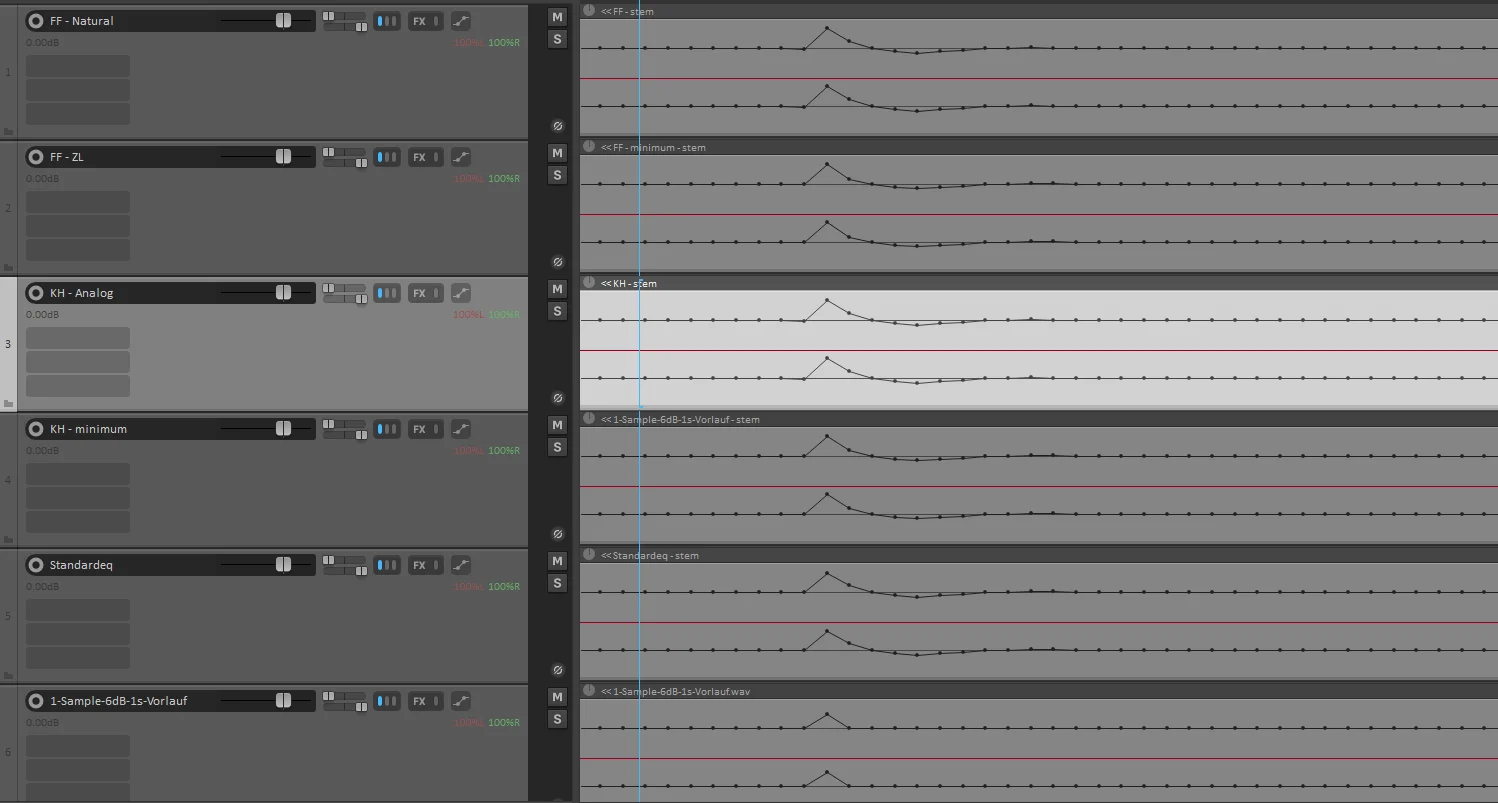Viewport: 1498px width, 803px height.
Task: Click the knob on the KH - stem item
Action: tap(589, 283)
